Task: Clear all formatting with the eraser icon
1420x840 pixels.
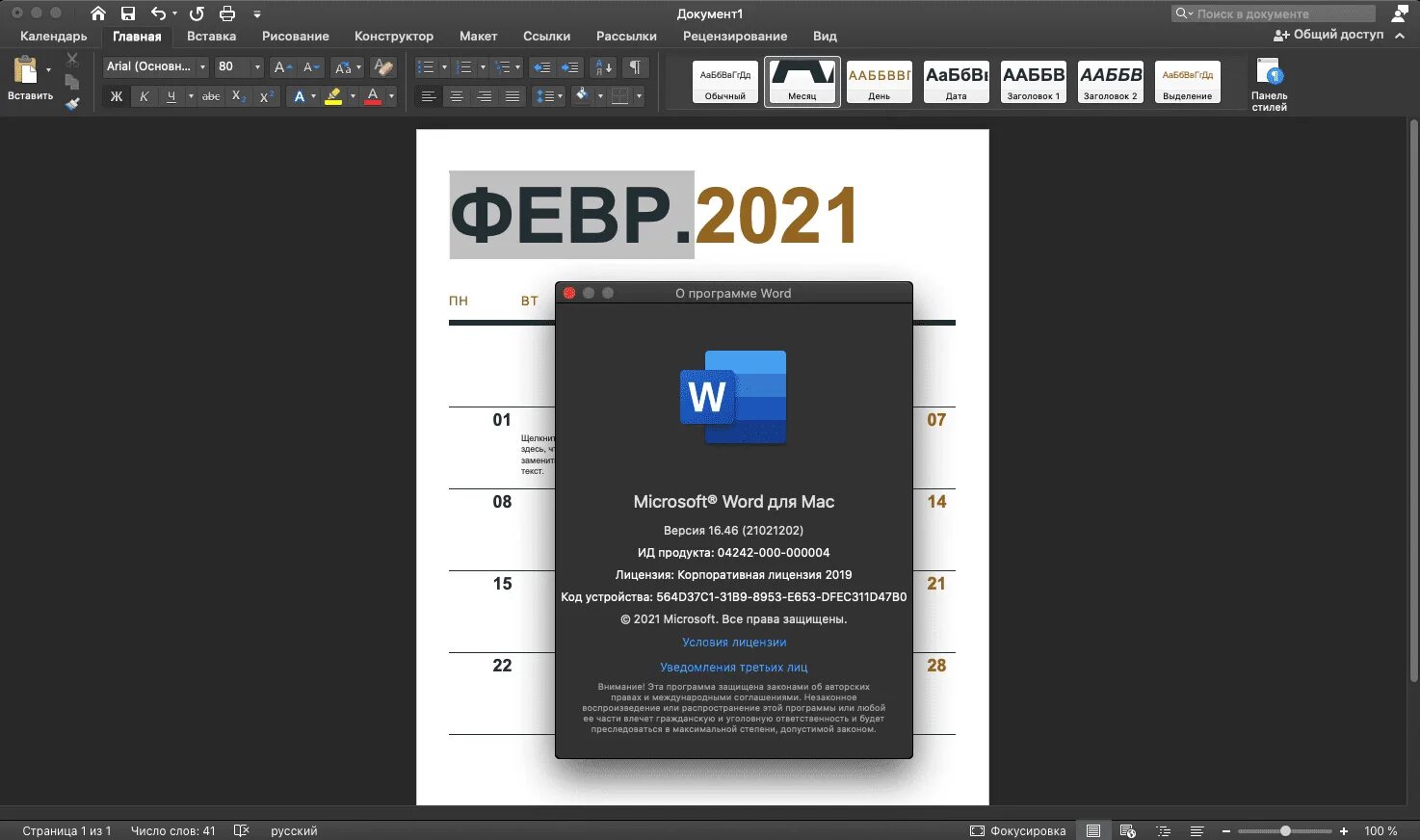Action: coord(383,67)
